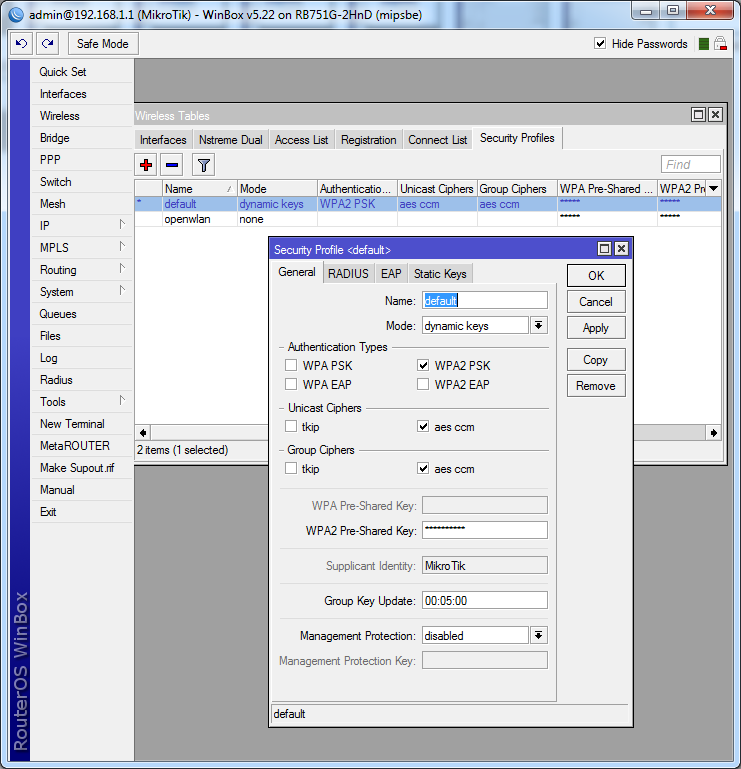741x769 pixels.
Task: Open the MetaROUTER menu item
Action: (82, 446)
